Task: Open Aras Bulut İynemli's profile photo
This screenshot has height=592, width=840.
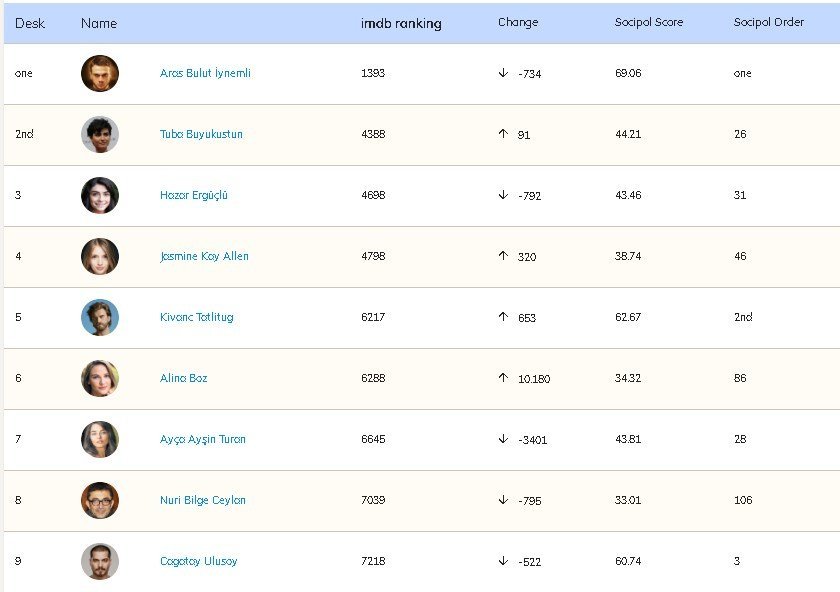Action: coord(100,73)
